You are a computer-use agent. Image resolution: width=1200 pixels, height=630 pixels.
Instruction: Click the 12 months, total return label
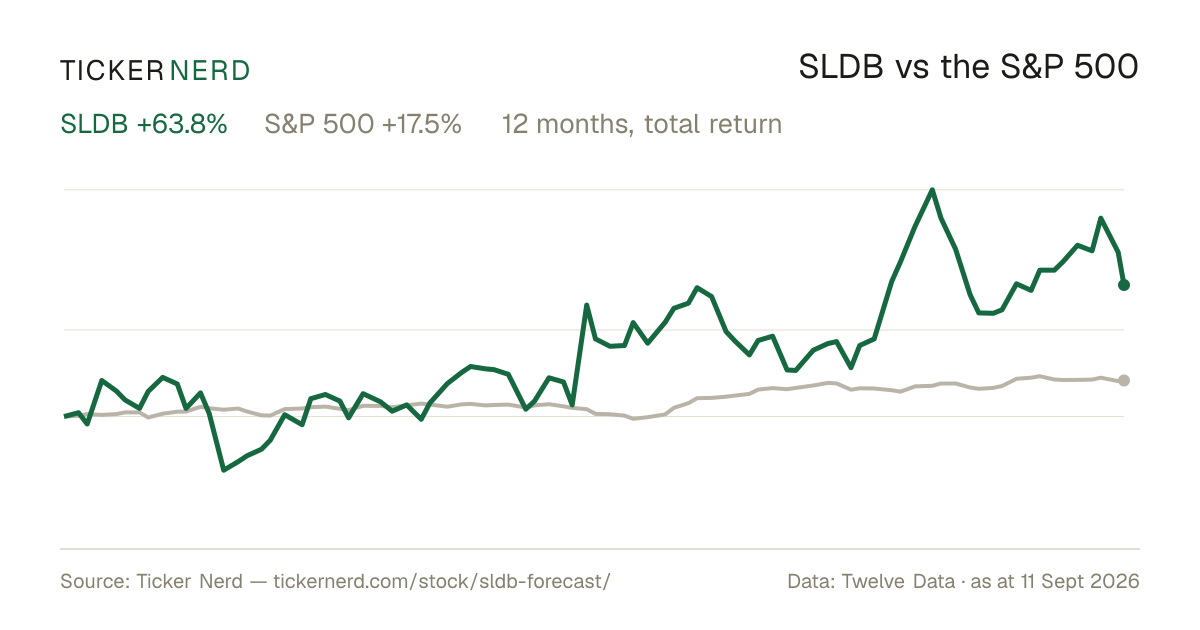(642, 125)
